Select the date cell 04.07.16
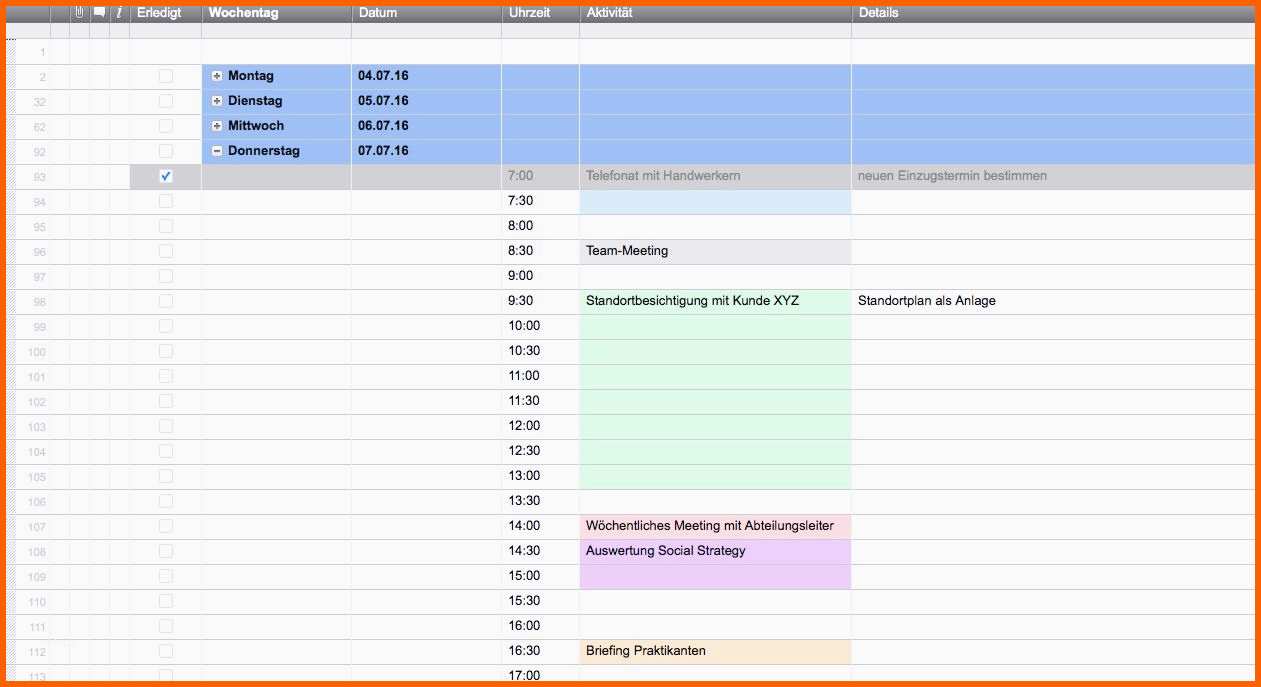This screenshot has height=687, width=1261. [x=427, y=76]
